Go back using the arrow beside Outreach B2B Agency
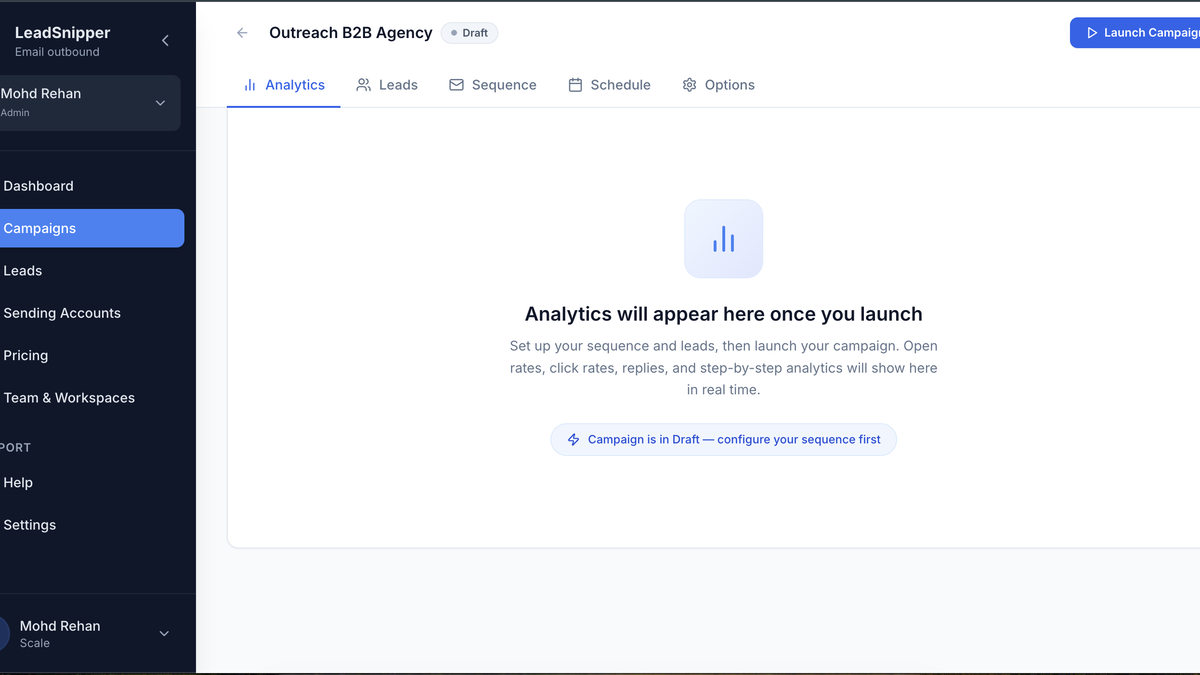The width and height of the screenshot is (1200, 675). pos(242,33)
